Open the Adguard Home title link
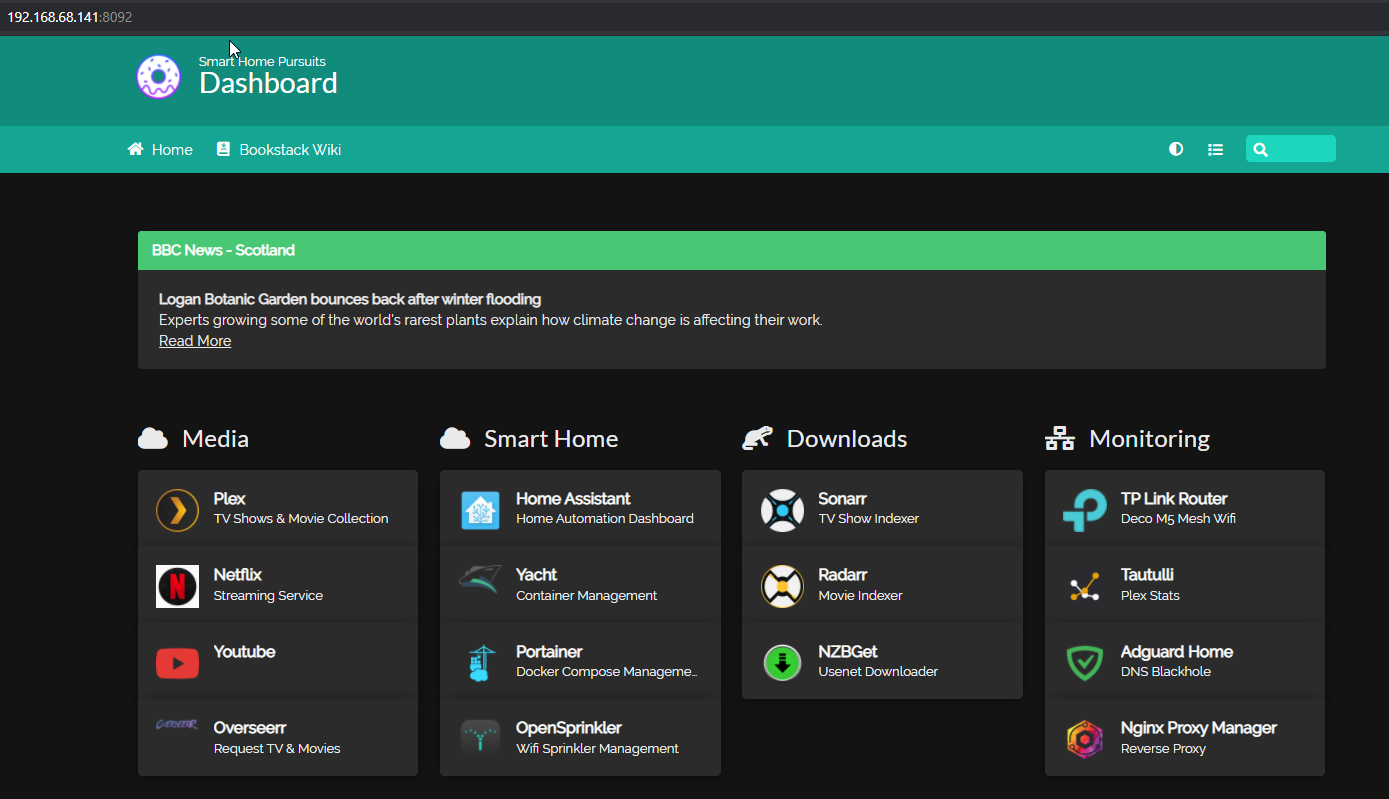 (1176, 651)
